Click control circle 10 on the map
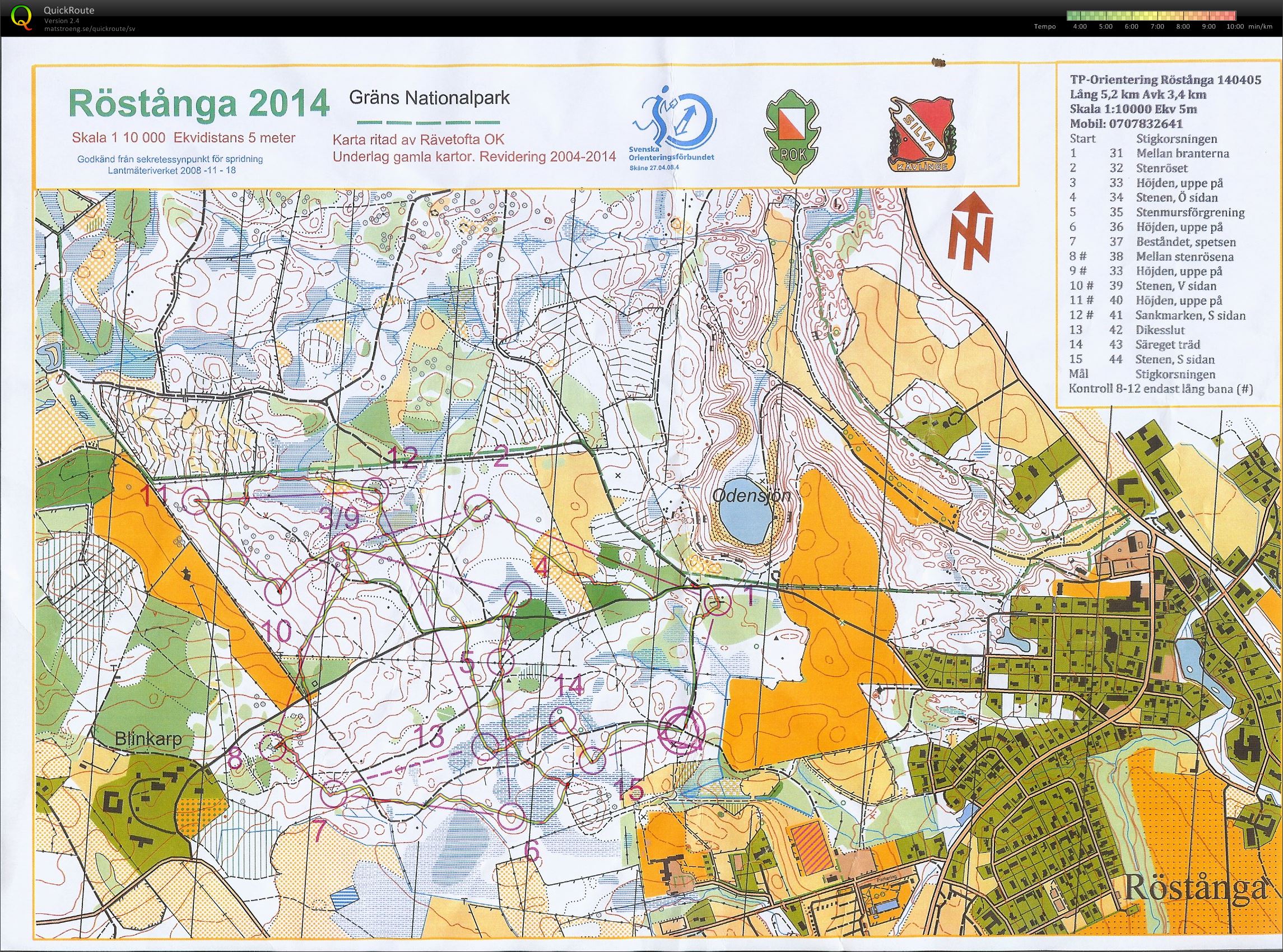 (278, 592)
